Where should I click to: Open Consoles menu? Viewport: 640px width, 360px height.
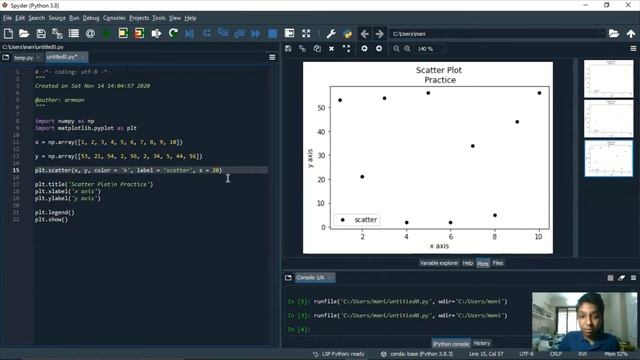[114, 18]
